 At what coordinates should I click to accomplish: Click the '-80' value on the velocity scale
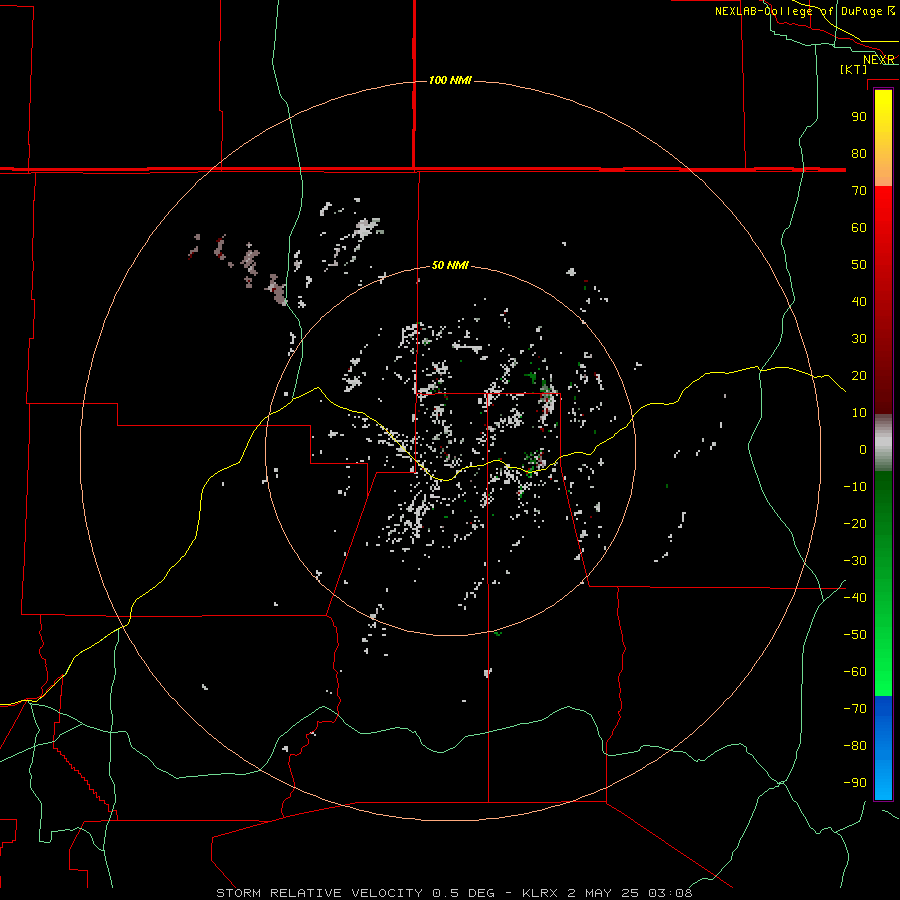pyautogui.click(x=855, y=746)
